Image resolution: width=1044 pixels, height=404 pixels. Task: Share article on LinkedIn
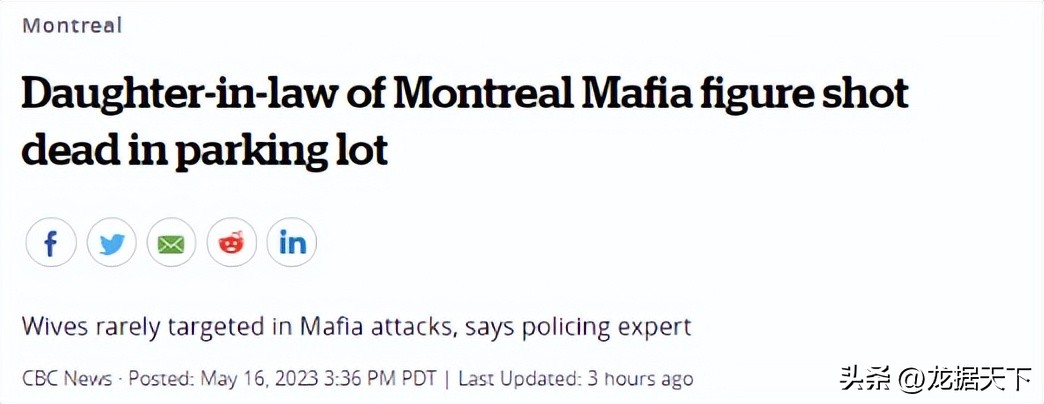click(292, 243)
